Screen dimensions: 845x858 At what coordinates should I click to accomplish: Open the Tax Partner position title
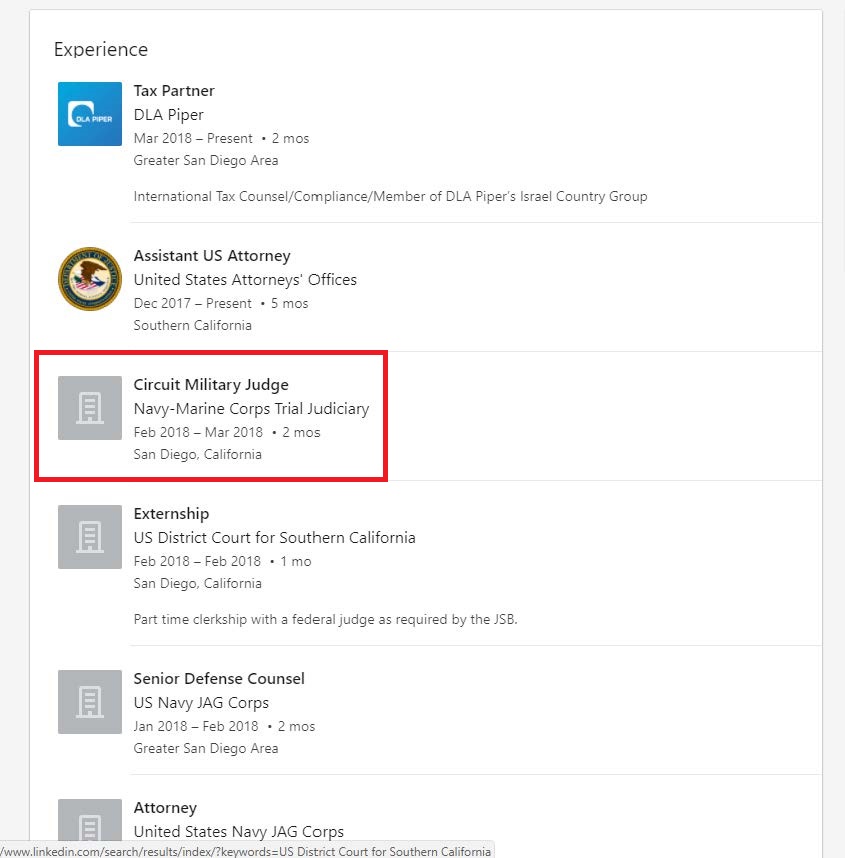[x=174, y=91]
